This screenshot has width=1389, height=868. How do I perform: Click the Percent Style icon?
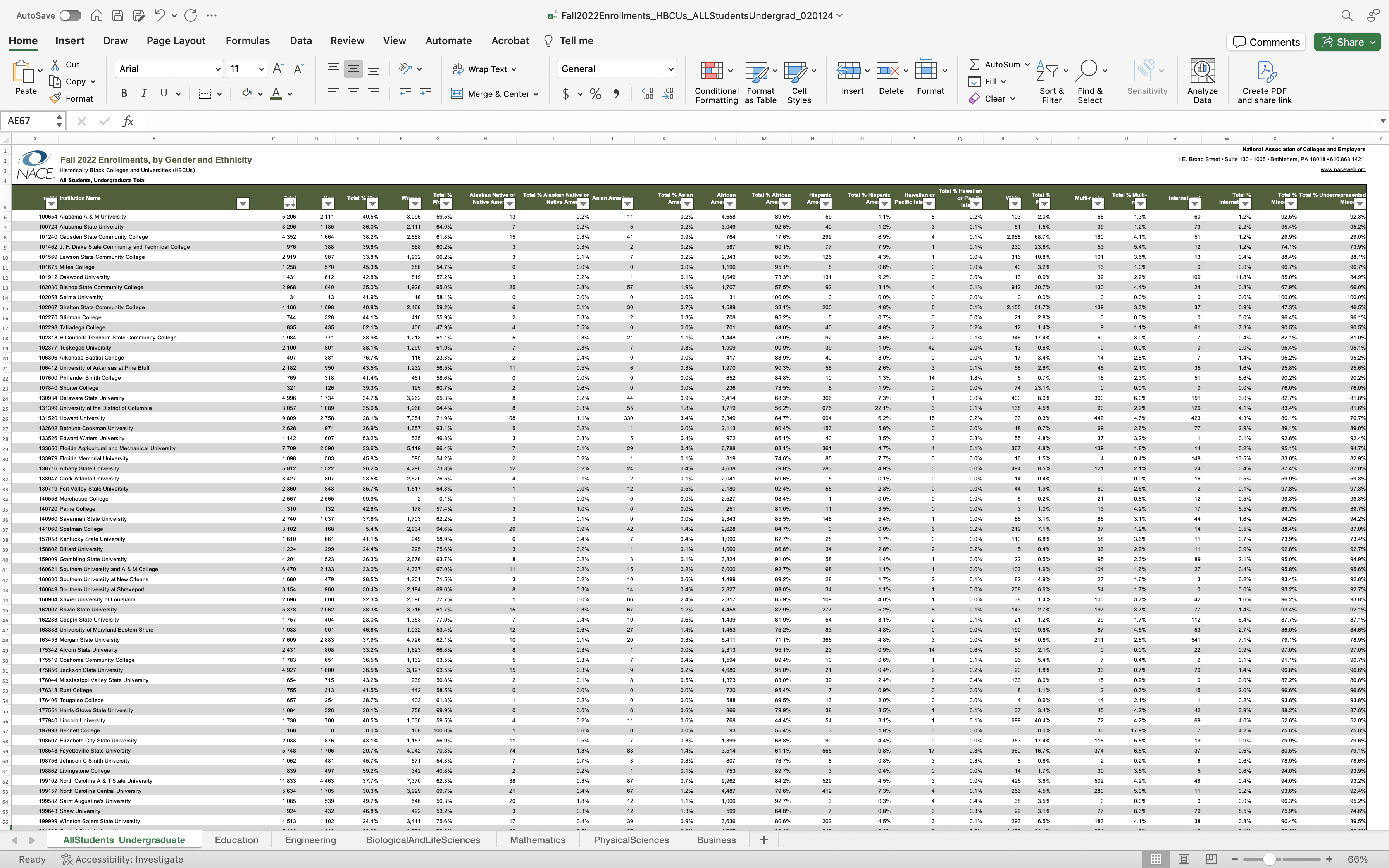point(596,93)
